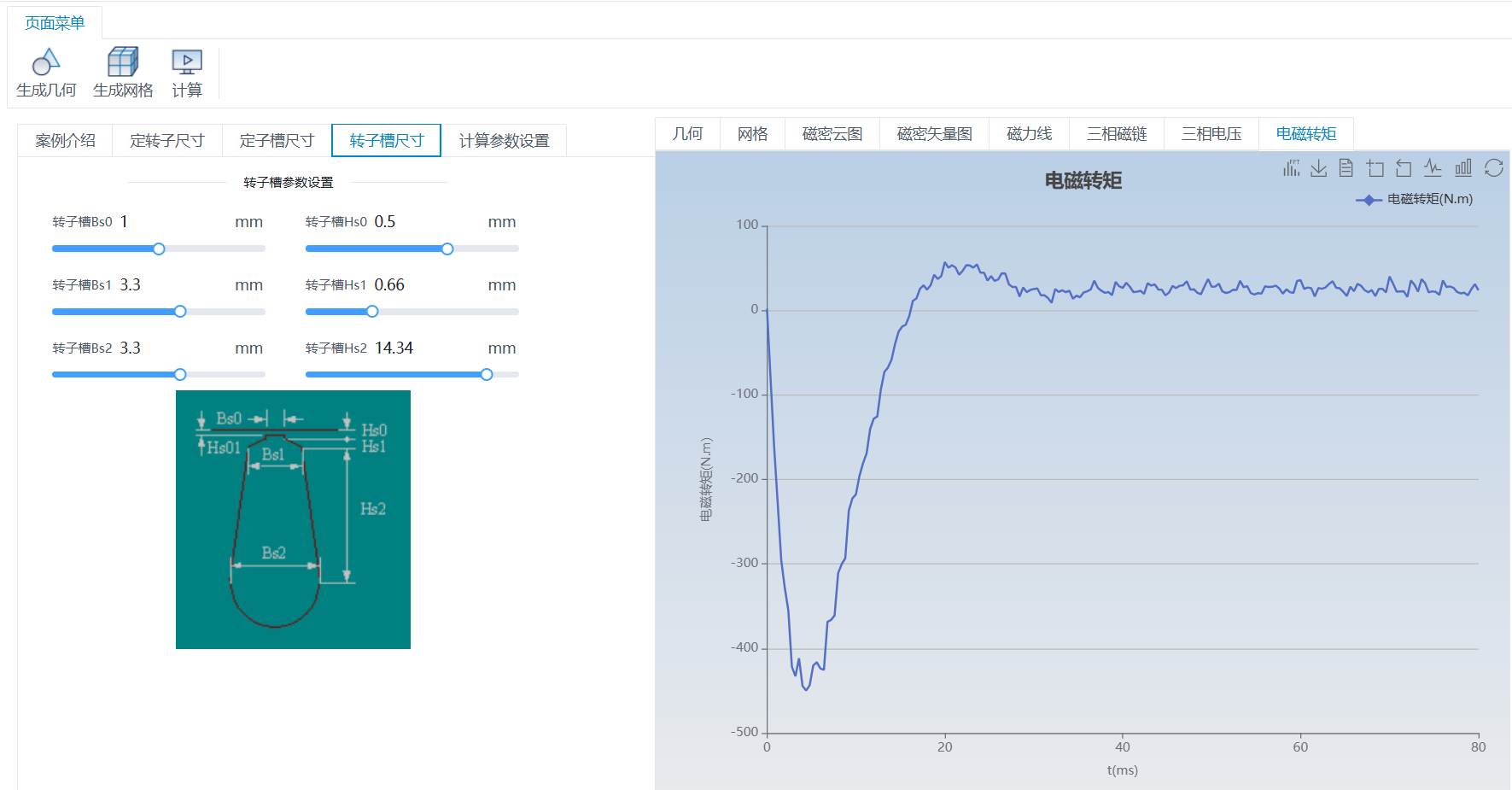Open the 磁密矢量图 result tab

click(x=934, y=134)
